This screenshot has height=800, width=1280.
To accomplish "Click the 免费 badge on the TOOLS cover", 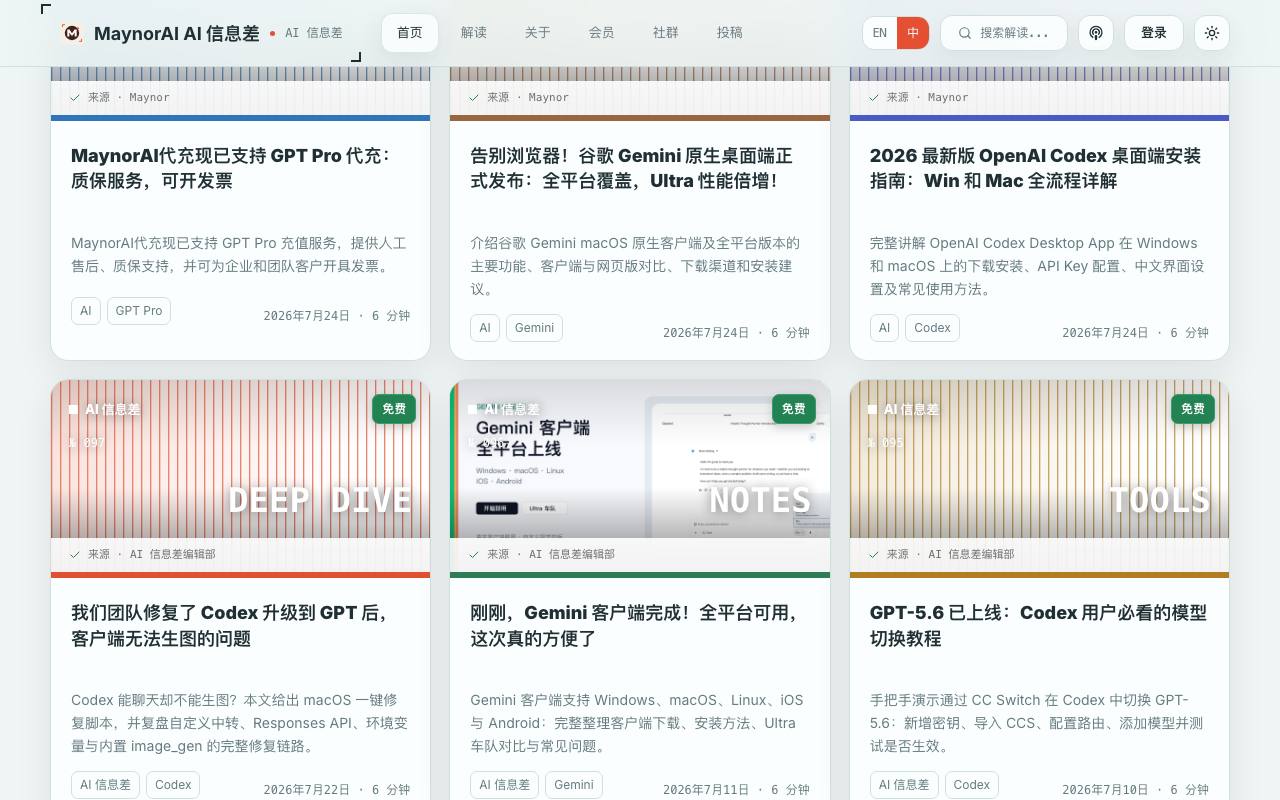I will click(1193, 409).
